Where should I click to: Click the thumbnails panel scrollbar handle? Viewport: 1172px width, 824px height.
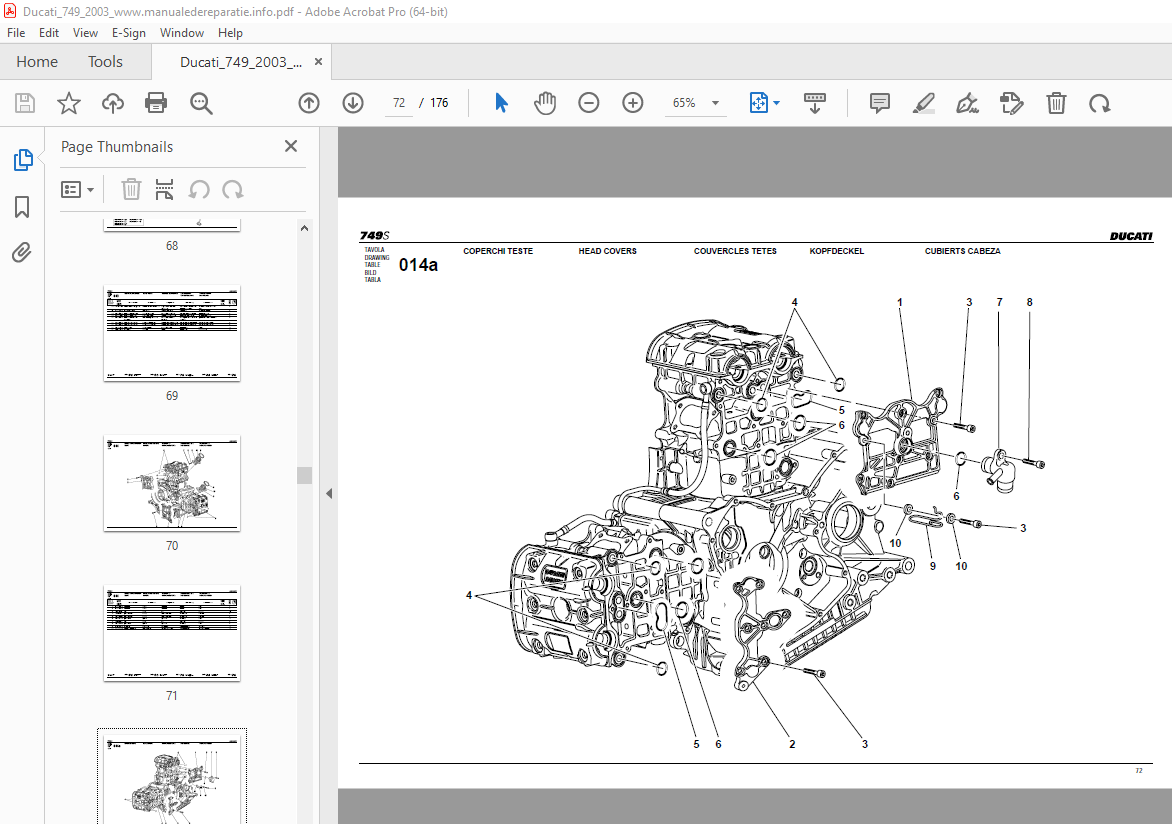pos(304,476)
